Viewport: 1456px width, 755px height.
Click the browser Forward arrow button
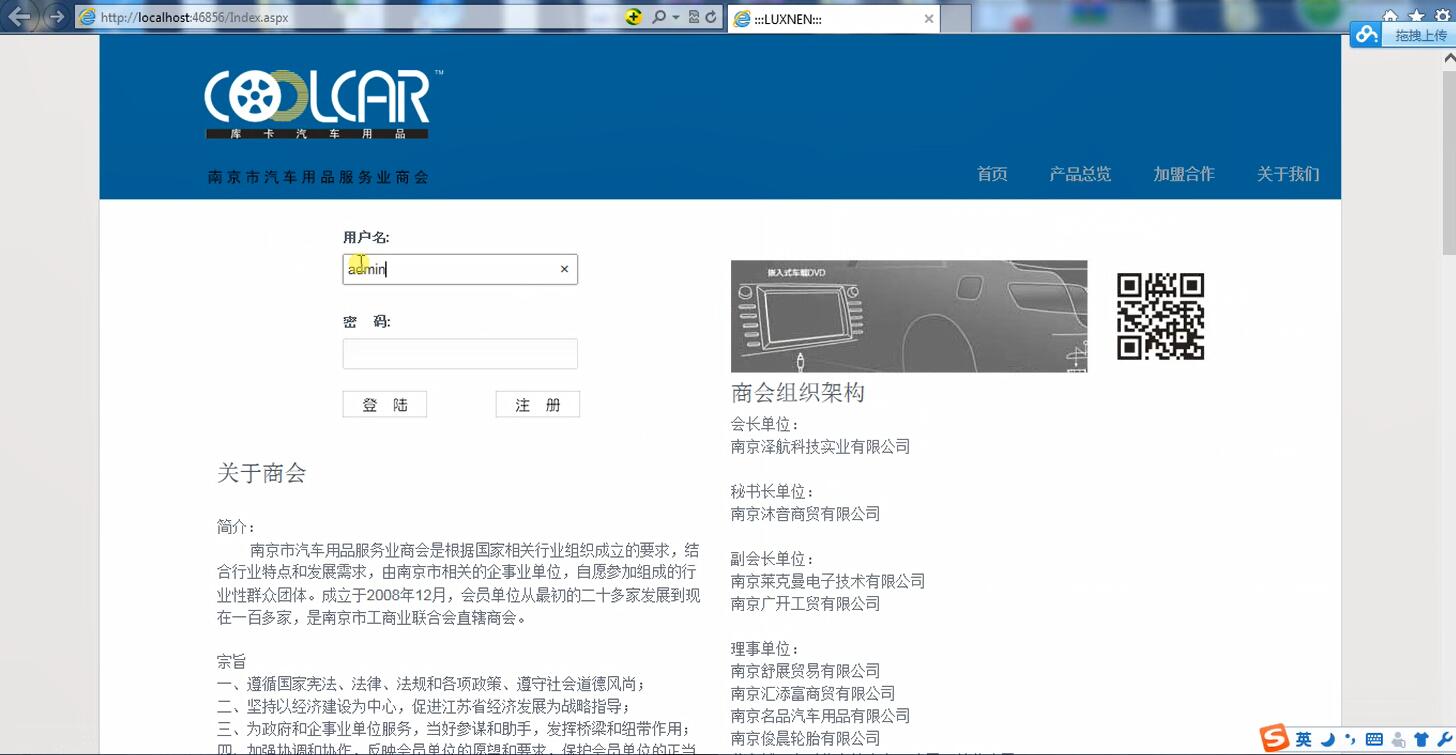click(55, 17)
